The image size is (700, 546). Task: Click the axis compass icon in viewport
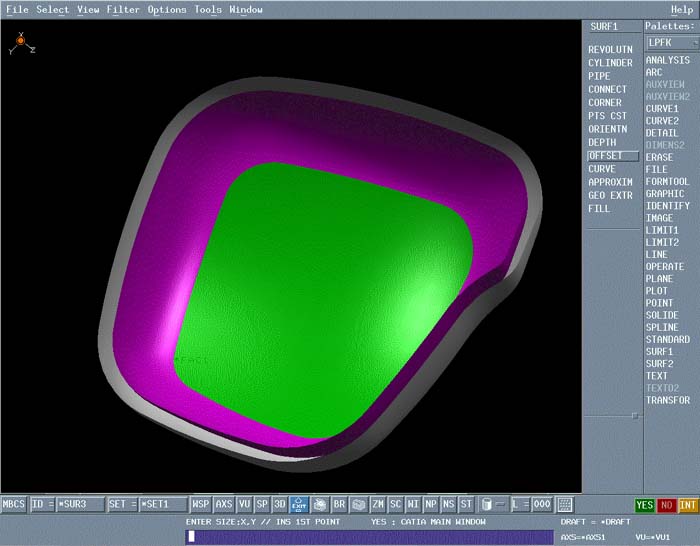[20, 42]
